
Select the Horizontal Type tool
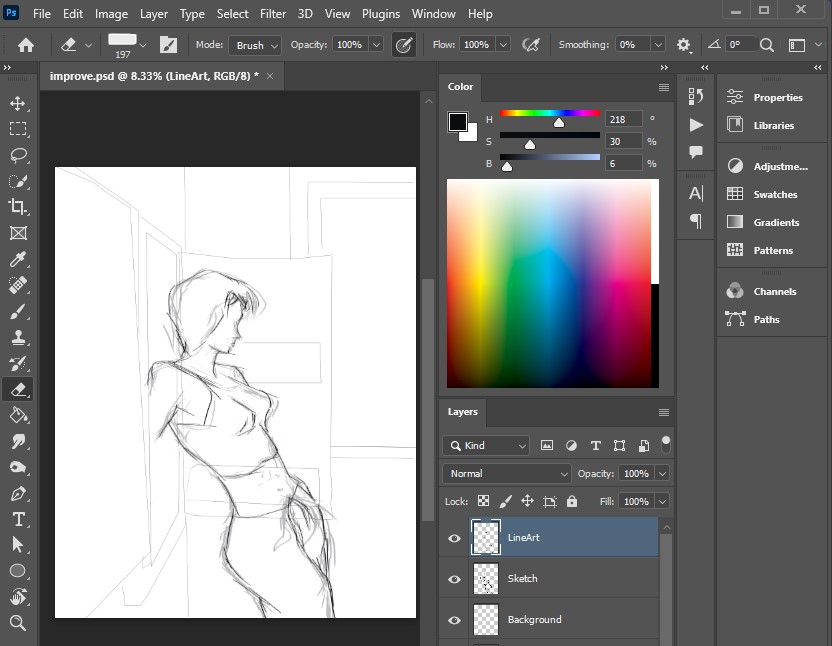click(x=18, y=519)
